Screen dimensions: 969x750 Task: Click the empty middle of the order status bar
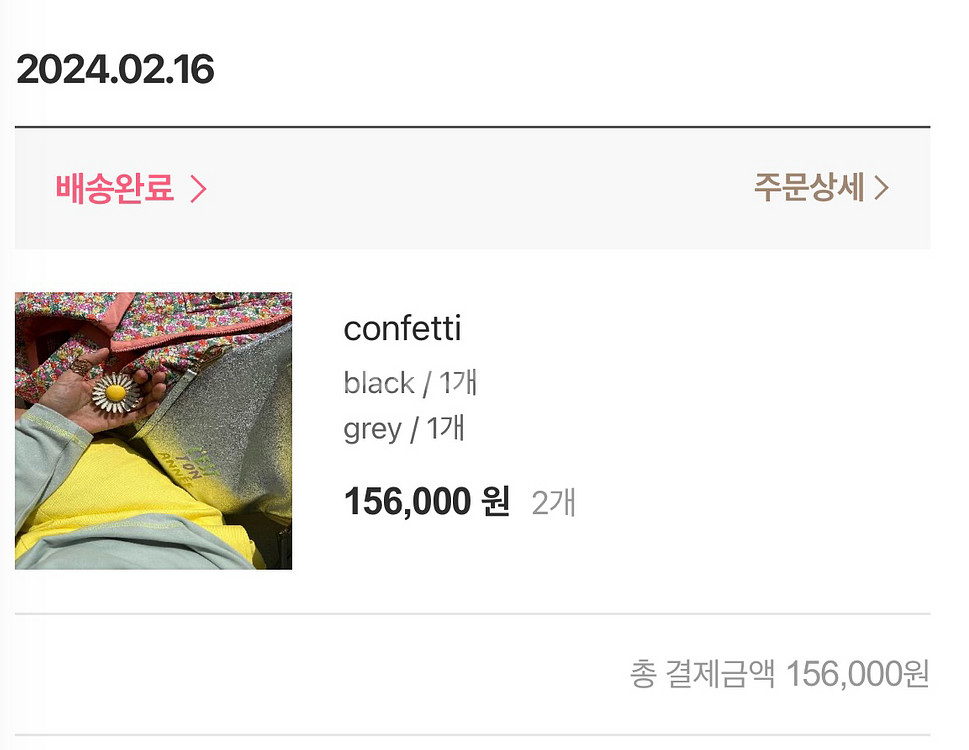(480, 188)
